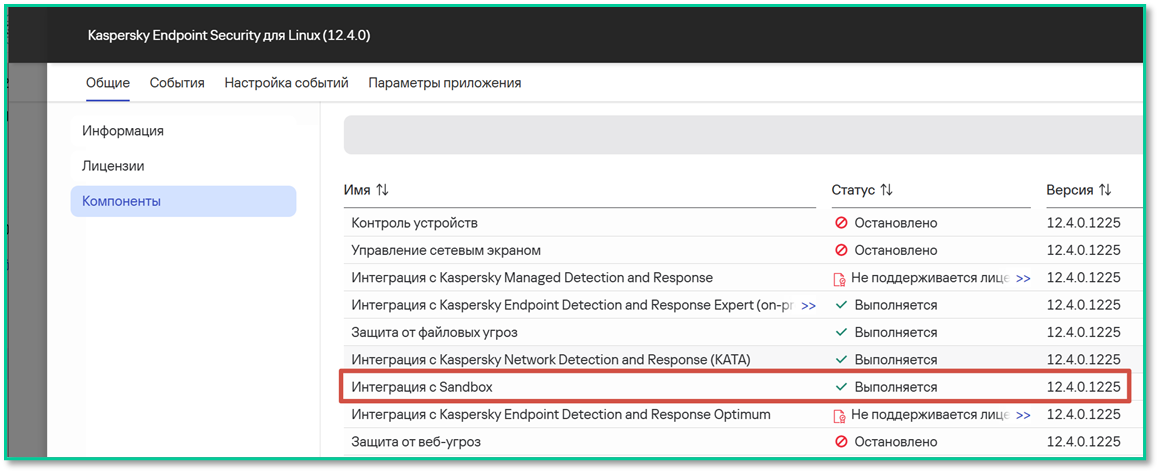This screenshot has width=1159, height=473.
Task: Select Информация in the sidebar
Action: tap(123, 131)
